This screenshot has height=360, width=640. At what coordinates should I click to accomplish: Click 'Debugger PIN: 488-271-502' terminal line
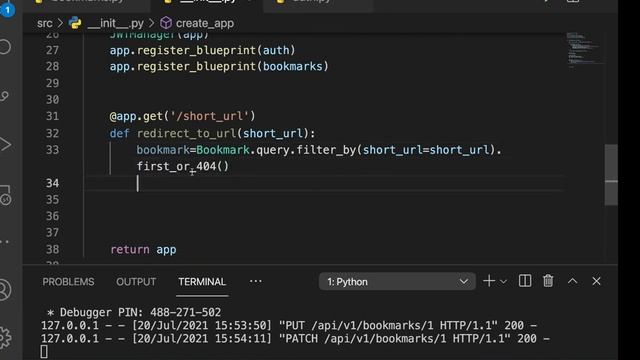[x=134, y=312]
